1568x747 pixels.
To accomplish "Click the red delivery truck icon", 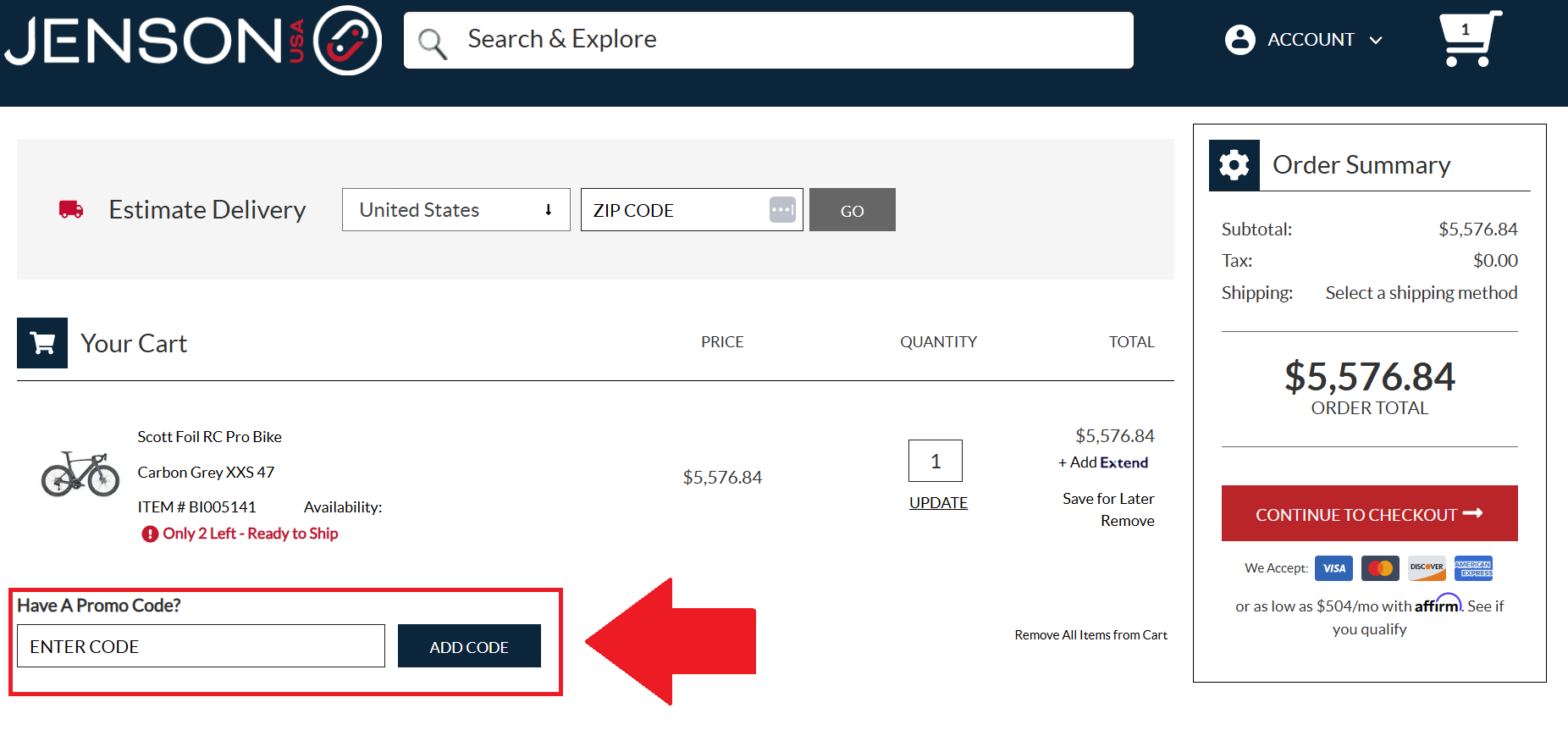I will (x=71, y=209).
